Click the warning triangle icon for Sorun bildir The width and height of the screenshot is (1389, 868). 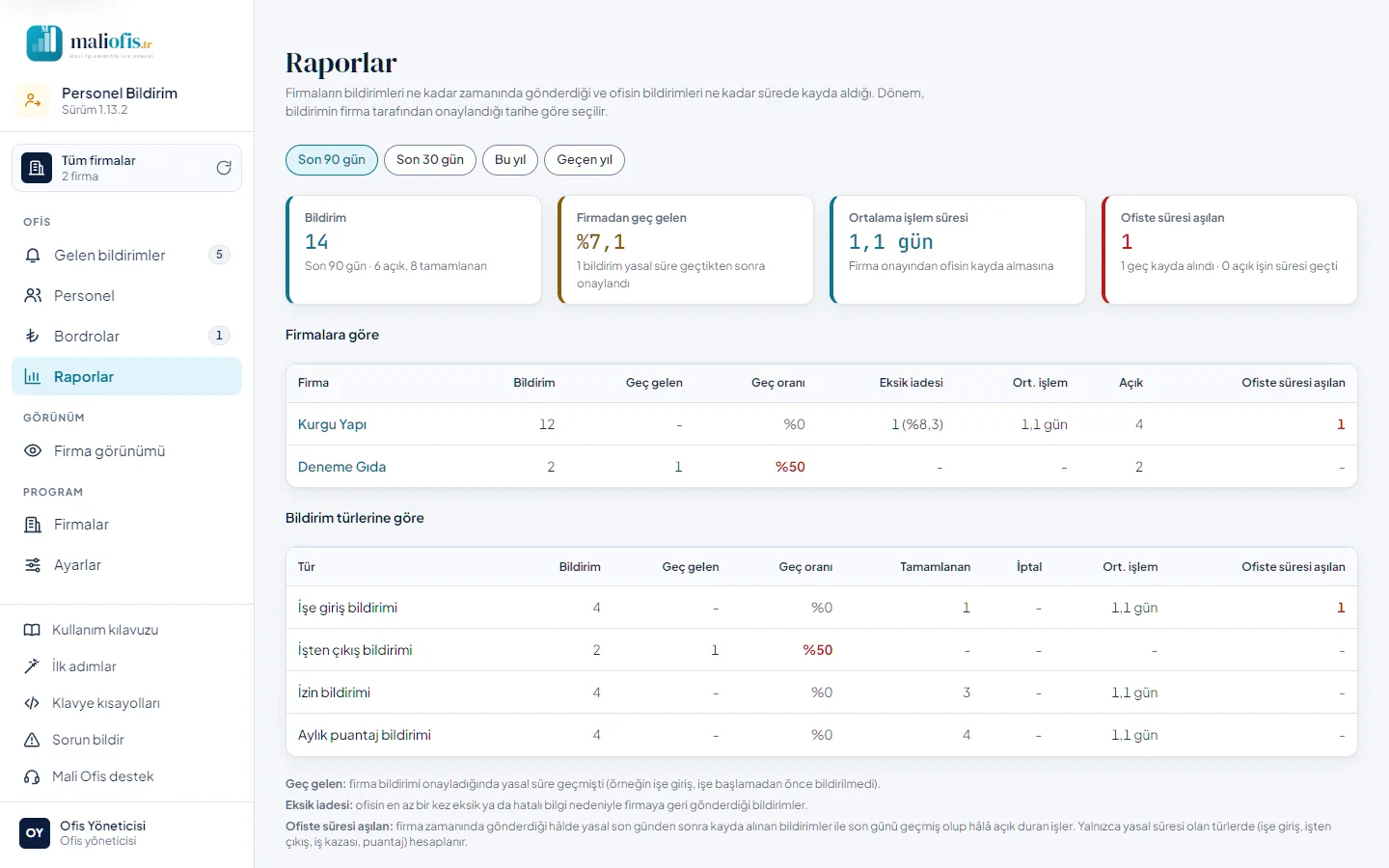coord(32,740)
